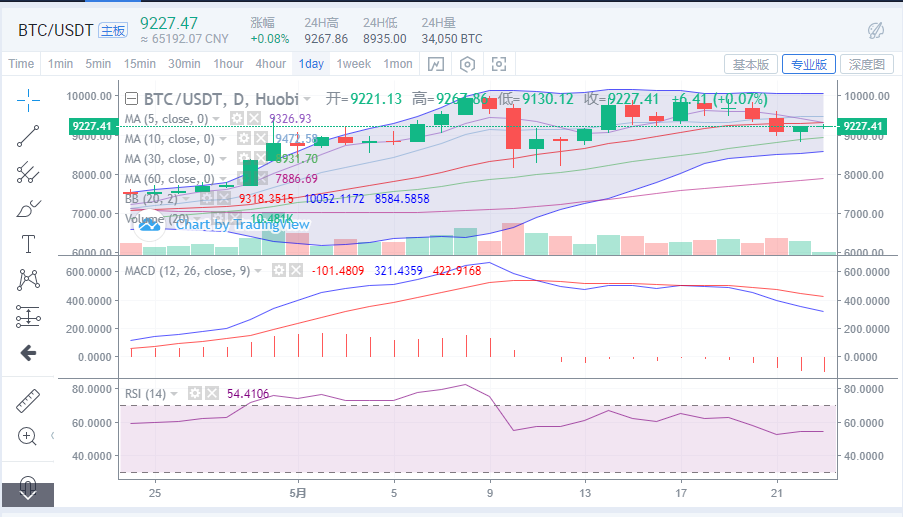Viewport: 903px width, 517px height.
Task: Open RSI (14) dropdown arrow
Action: coord(174,394)
